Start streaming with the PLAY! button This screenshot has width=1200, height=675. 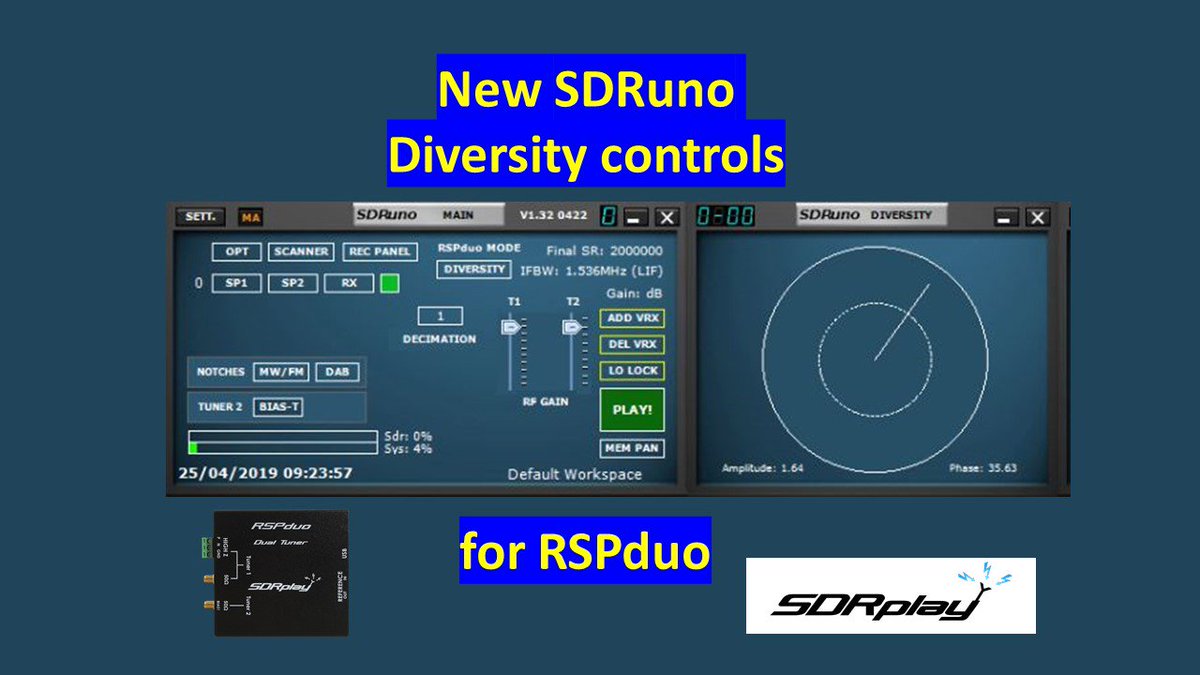click(x=632, y=409)
